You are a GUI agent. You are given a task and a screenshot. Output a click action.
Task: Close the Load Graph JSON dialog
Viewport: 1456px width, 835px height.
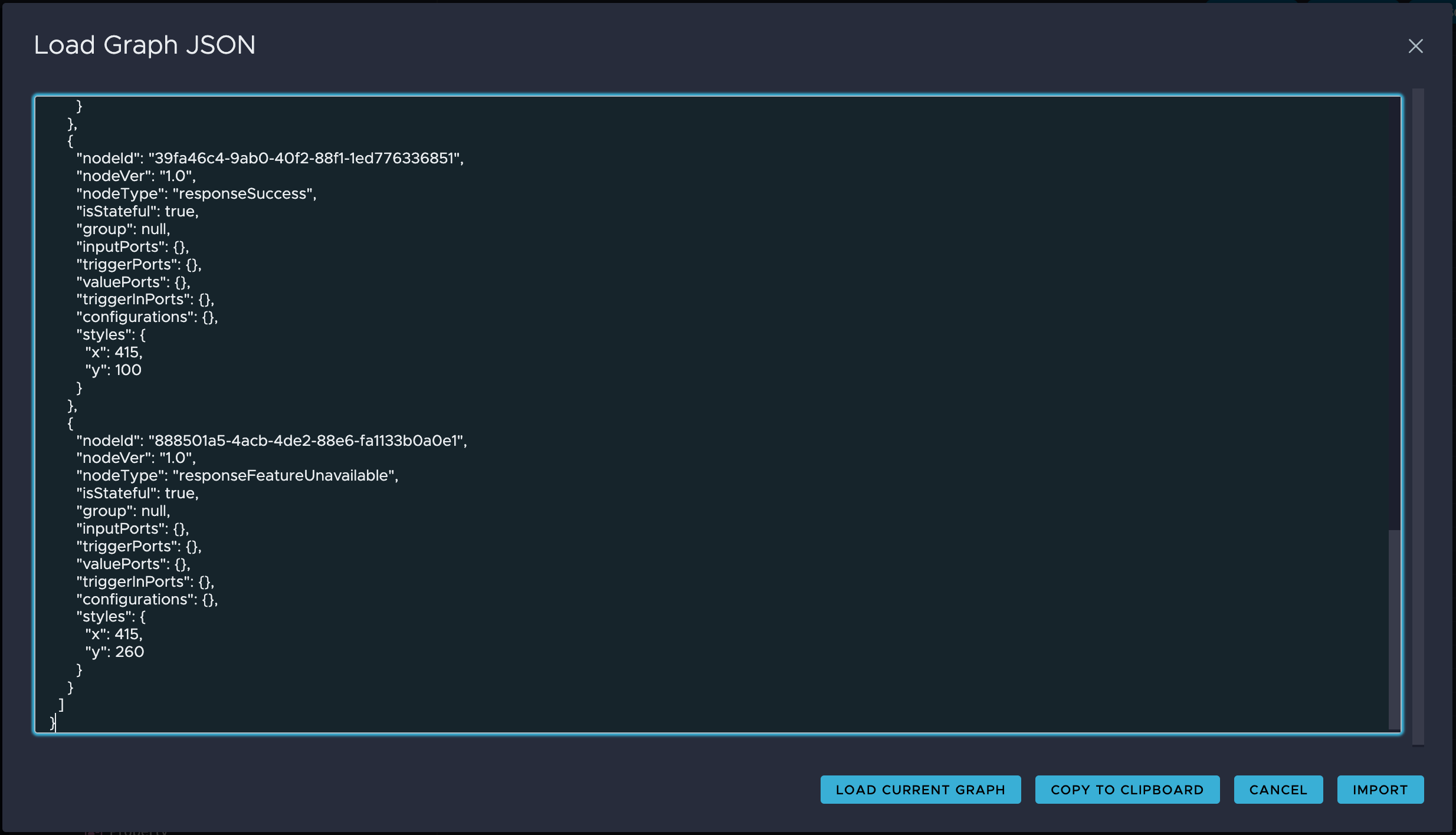pyautogui.click(x=1415, y=46)
